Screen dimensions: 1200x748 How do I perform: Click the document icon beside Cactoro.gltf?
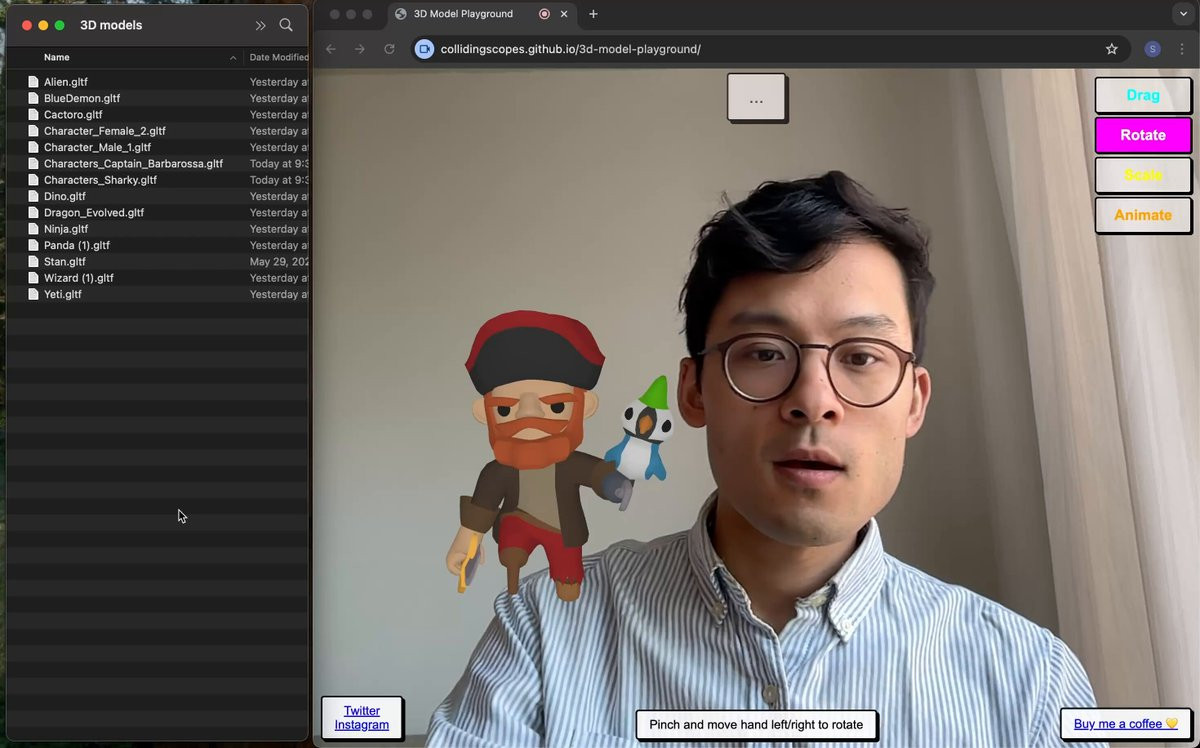pyautogui.click(x=33, y=115)
